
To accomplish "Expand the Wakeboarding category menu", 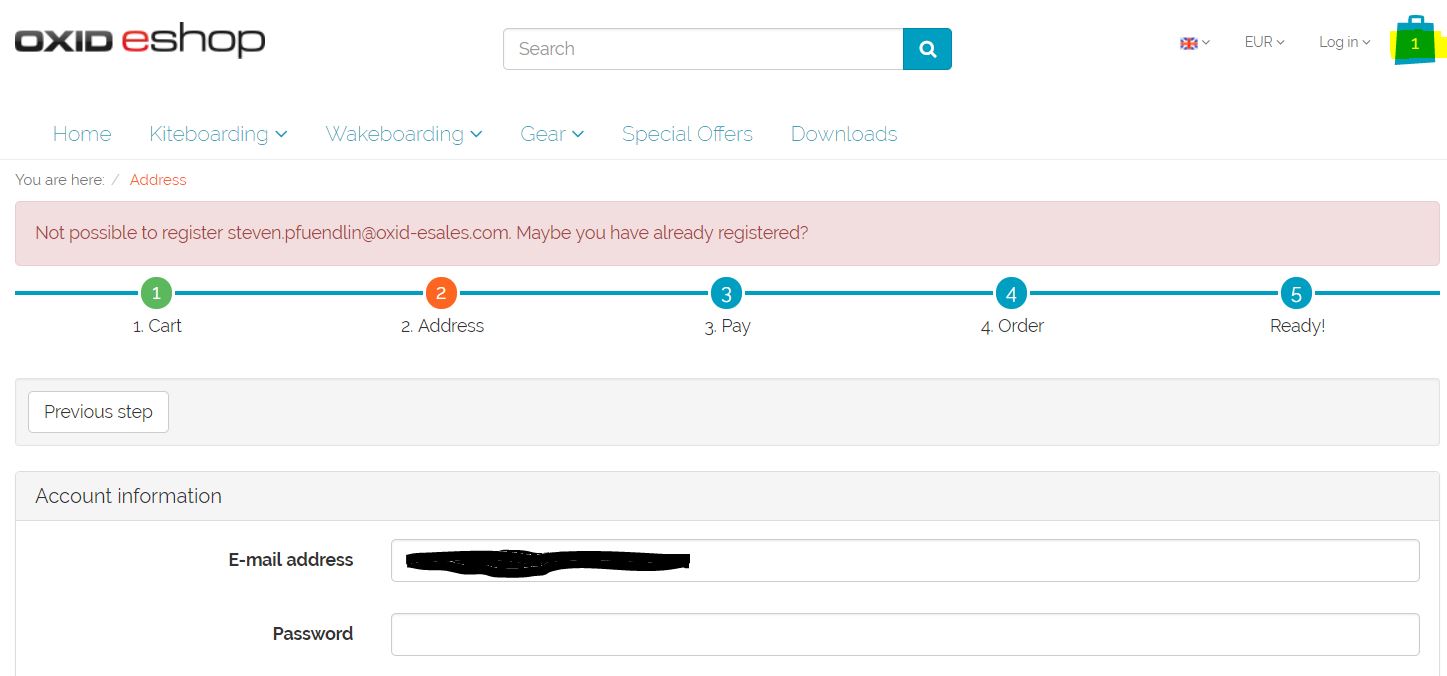I will click(x=404, y=134).
